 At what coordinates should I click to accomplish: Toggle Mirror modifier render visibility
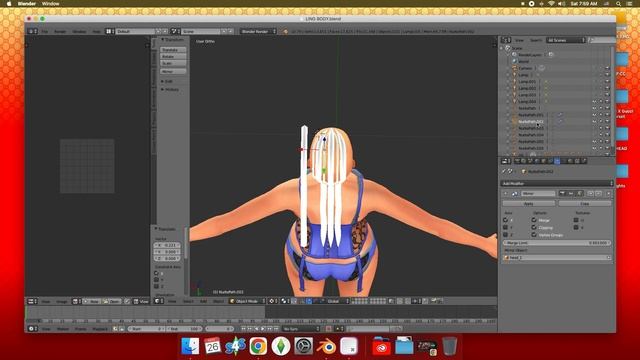click(x=562, y=193)
